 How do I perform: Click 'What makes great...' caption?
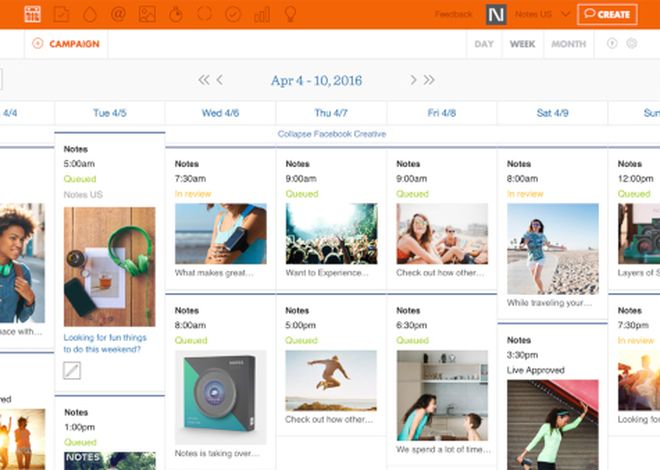click(x=214, y=273)
